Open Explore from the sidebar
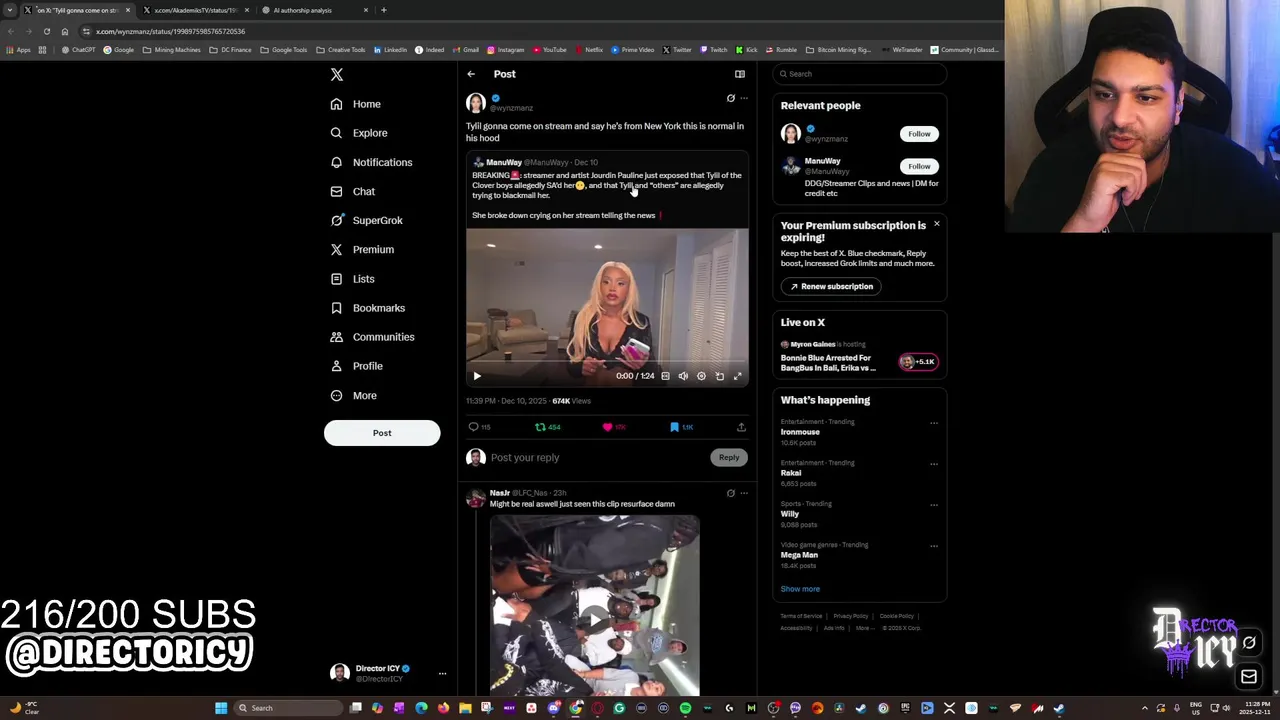The height and width of the screenshot is (720, 1280). [359, 133]
